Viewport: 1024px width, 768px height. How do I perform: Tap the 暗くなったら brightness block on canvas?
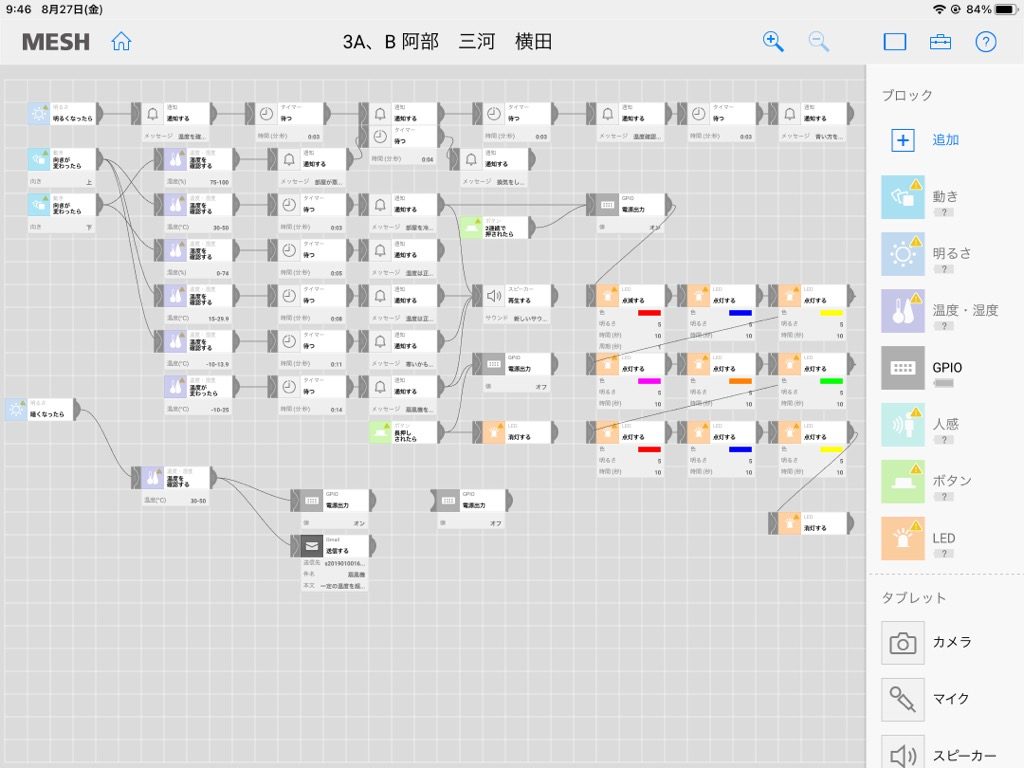click(x=43, y=409)
